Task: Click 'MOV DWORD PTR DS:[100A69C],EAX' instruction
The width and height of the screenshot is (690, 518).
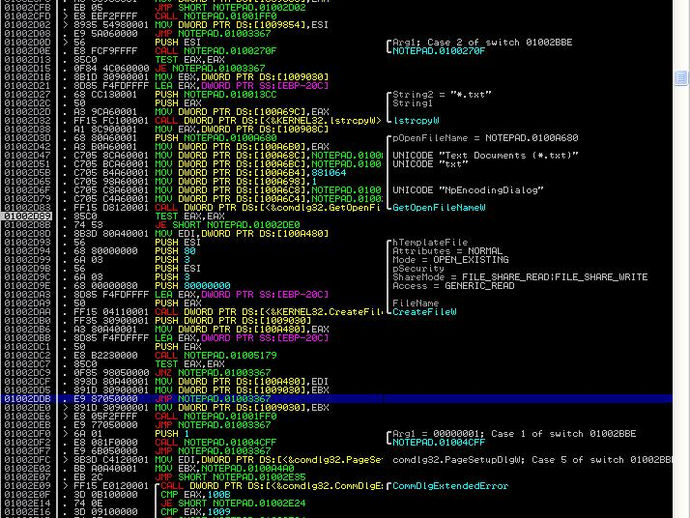Action: pos(242,112)
